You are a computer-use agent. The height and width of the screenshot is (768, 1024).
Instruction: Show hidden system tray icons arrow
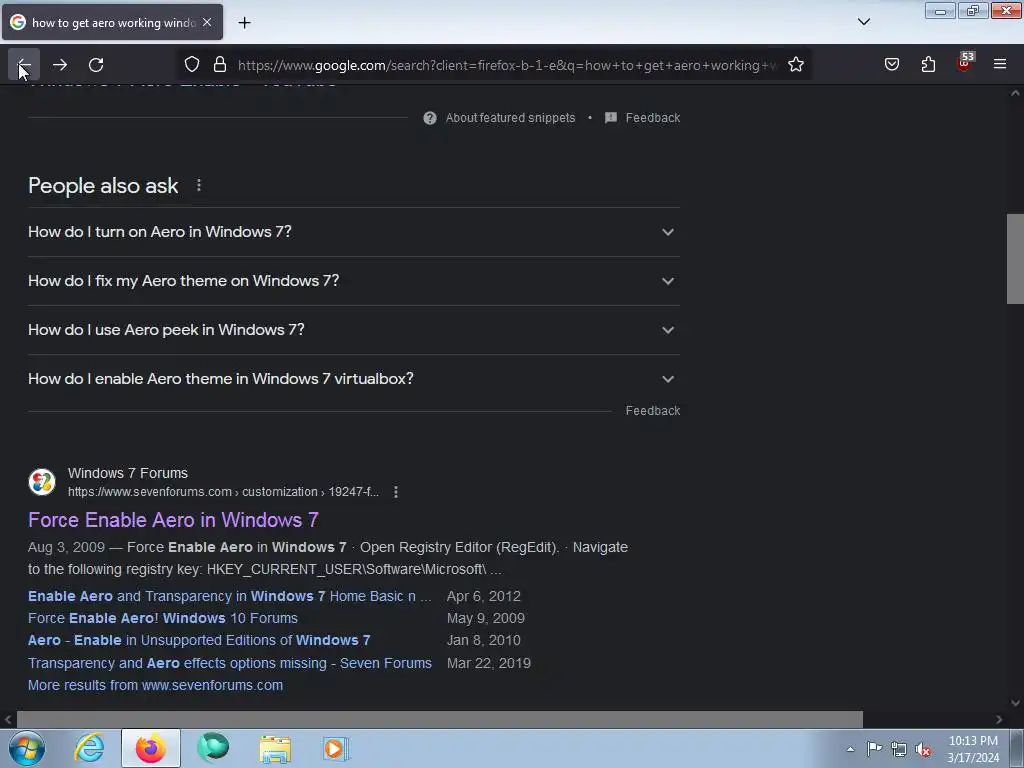point(850,749)
